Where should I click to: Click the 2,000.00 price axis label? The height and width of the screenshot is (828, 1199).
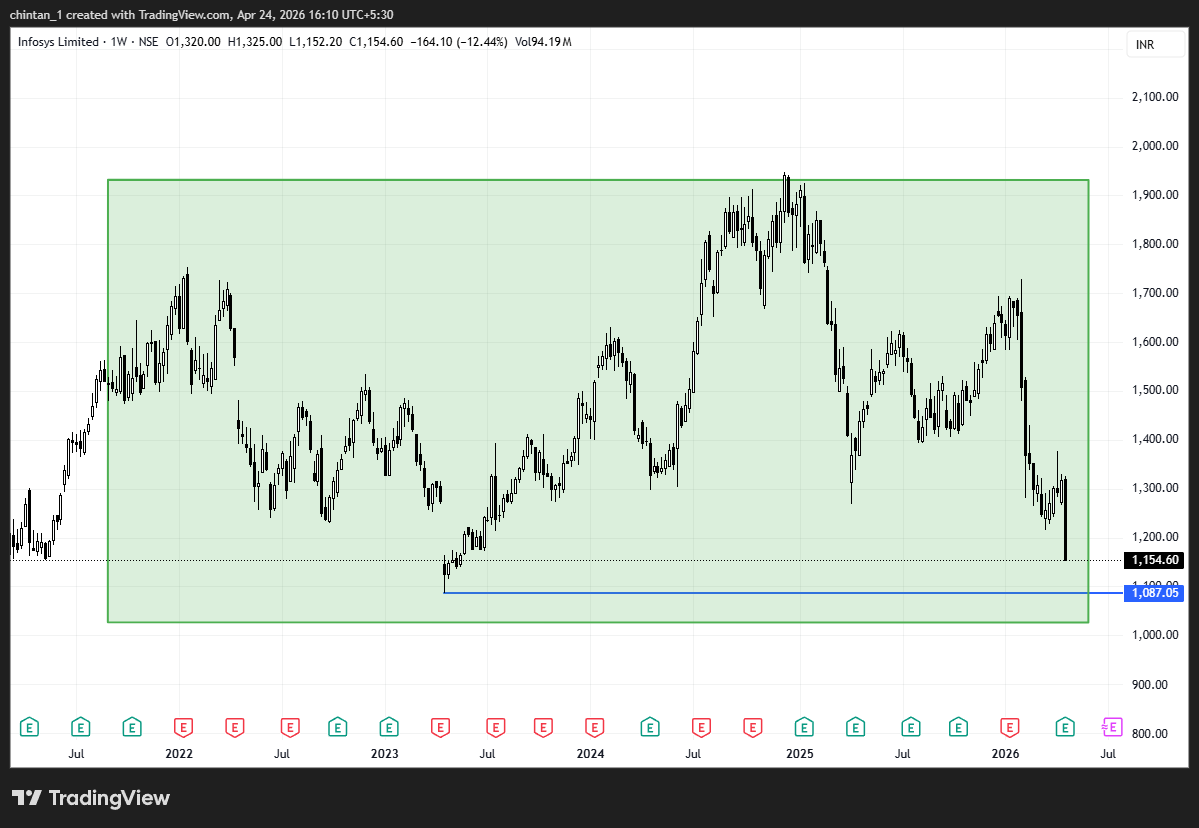(x=1155, y=146)
